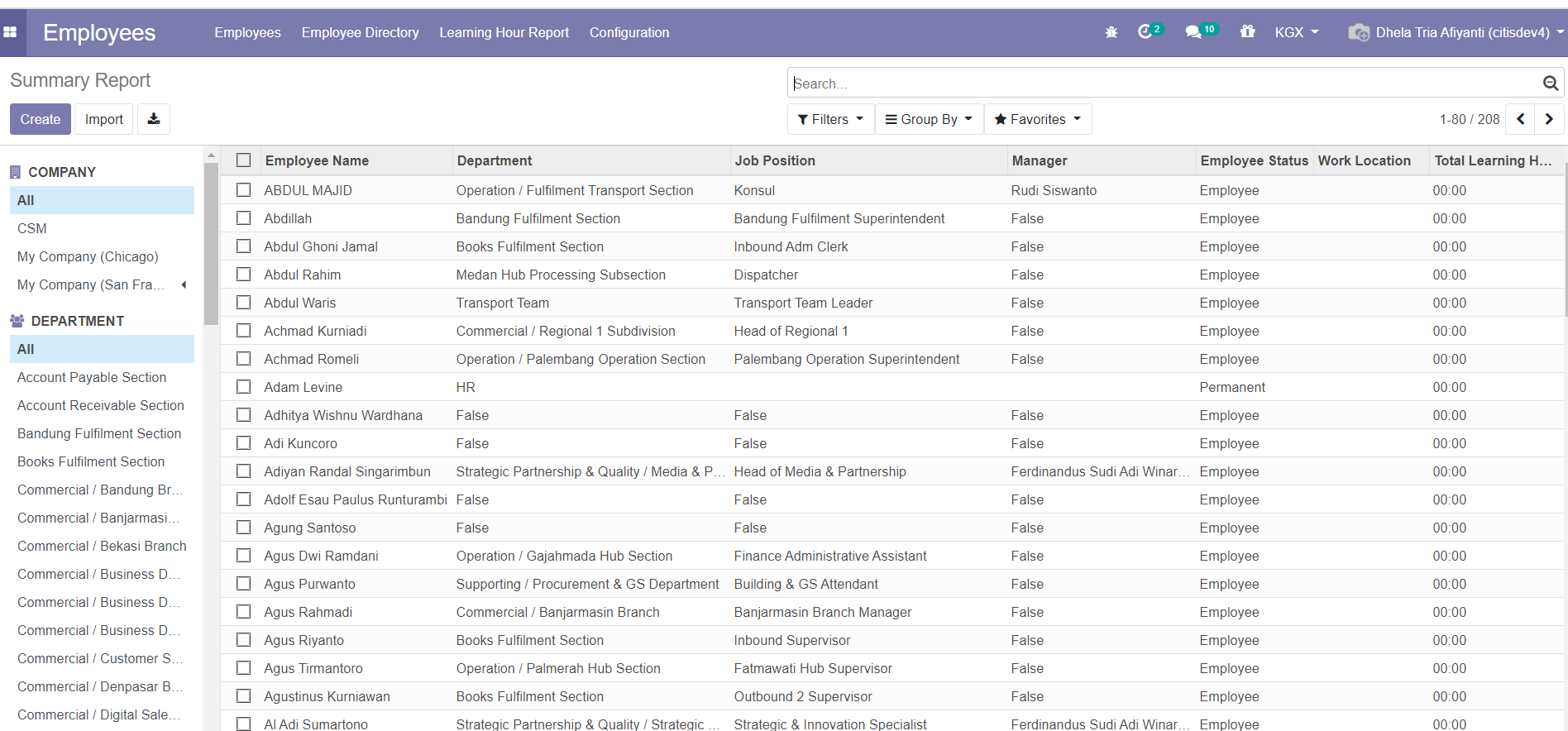
Task: Click the COMPANY building icon
Action: point(15,172)
